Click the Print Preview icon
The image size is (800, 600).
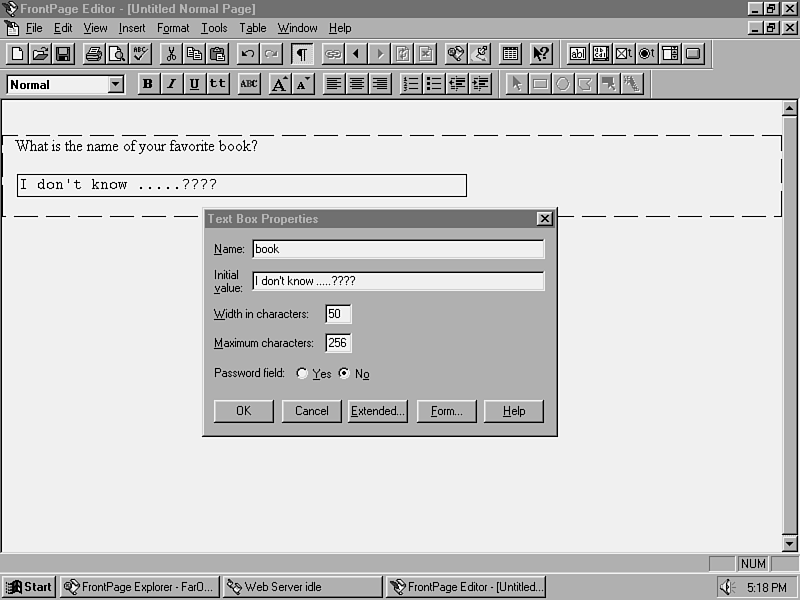pos(116,54)
